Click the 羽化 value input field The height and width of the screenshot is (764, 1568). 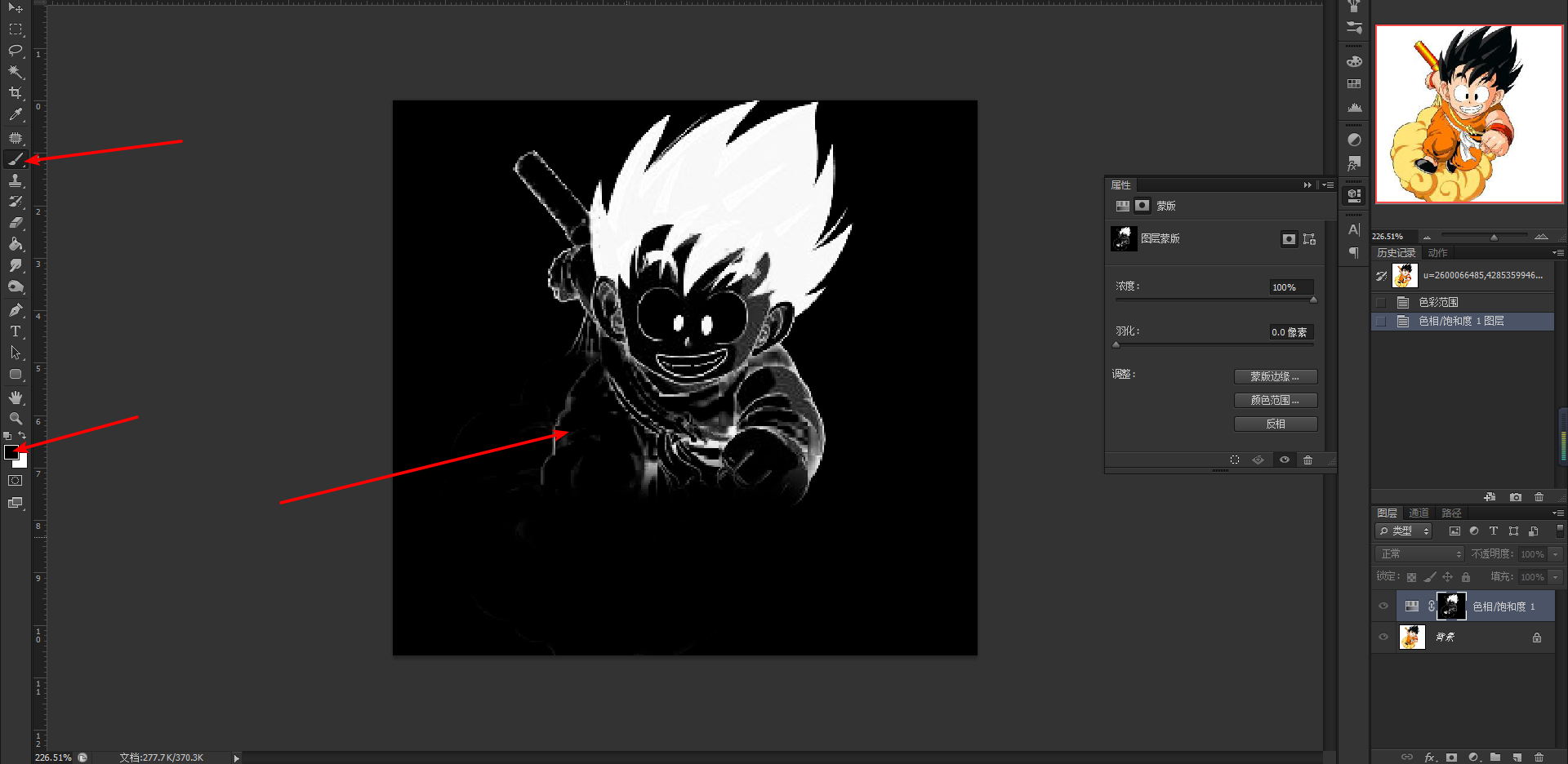pyautogui.click(x=1291, y=332)
